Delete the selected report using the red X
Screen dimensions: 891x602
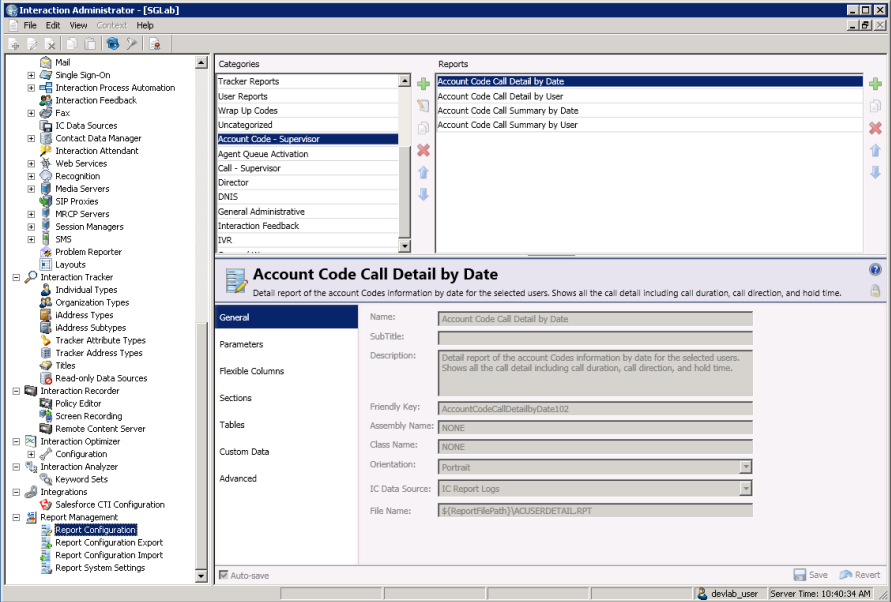(876, 127)
